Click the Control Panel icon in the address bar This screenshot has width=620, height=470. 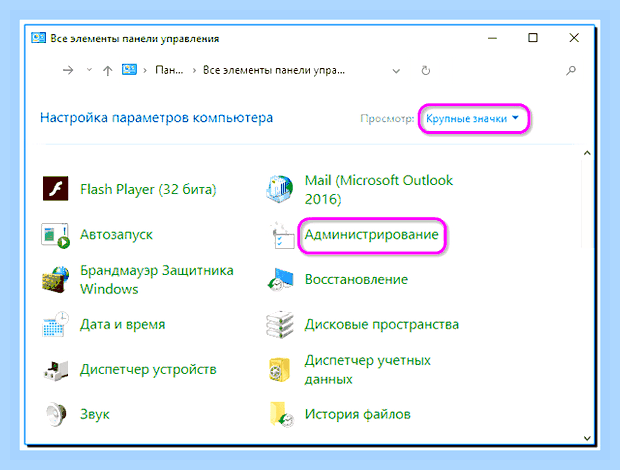pos(129,70)
